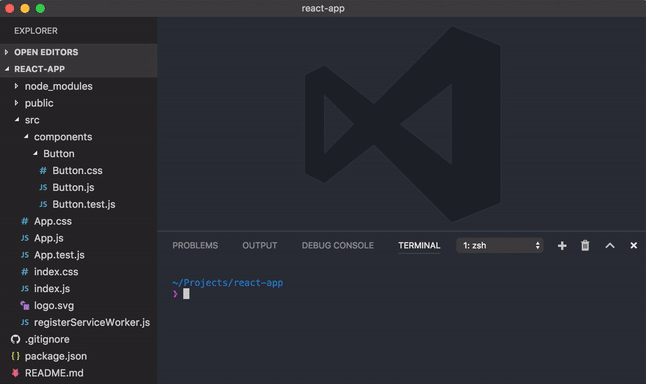This screenshot has height=384, width=646.
Task: Click the JS icon of Button.js
Action: click(43, 187)
